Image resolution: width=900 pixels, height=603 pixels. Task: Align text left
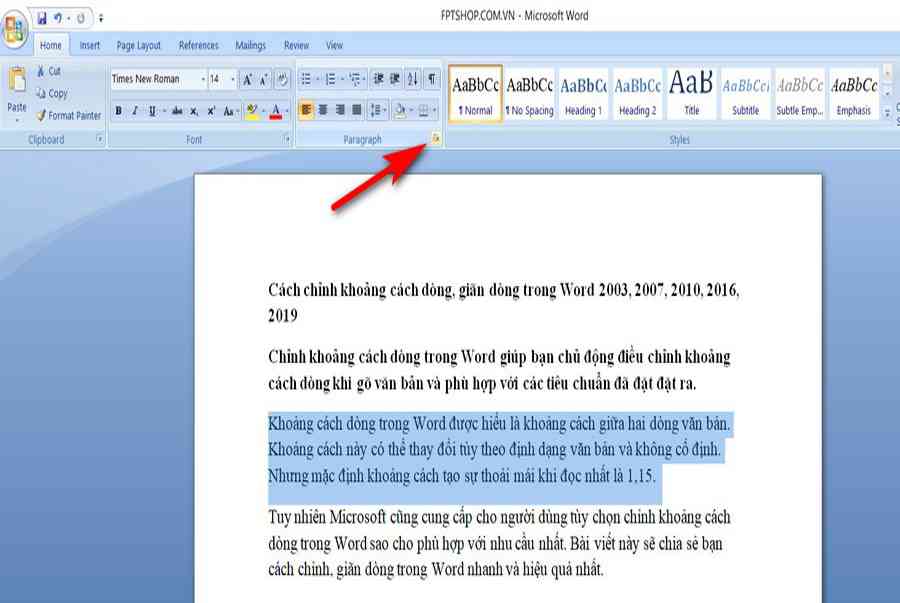pyautogui.click(x=306, y=110)
